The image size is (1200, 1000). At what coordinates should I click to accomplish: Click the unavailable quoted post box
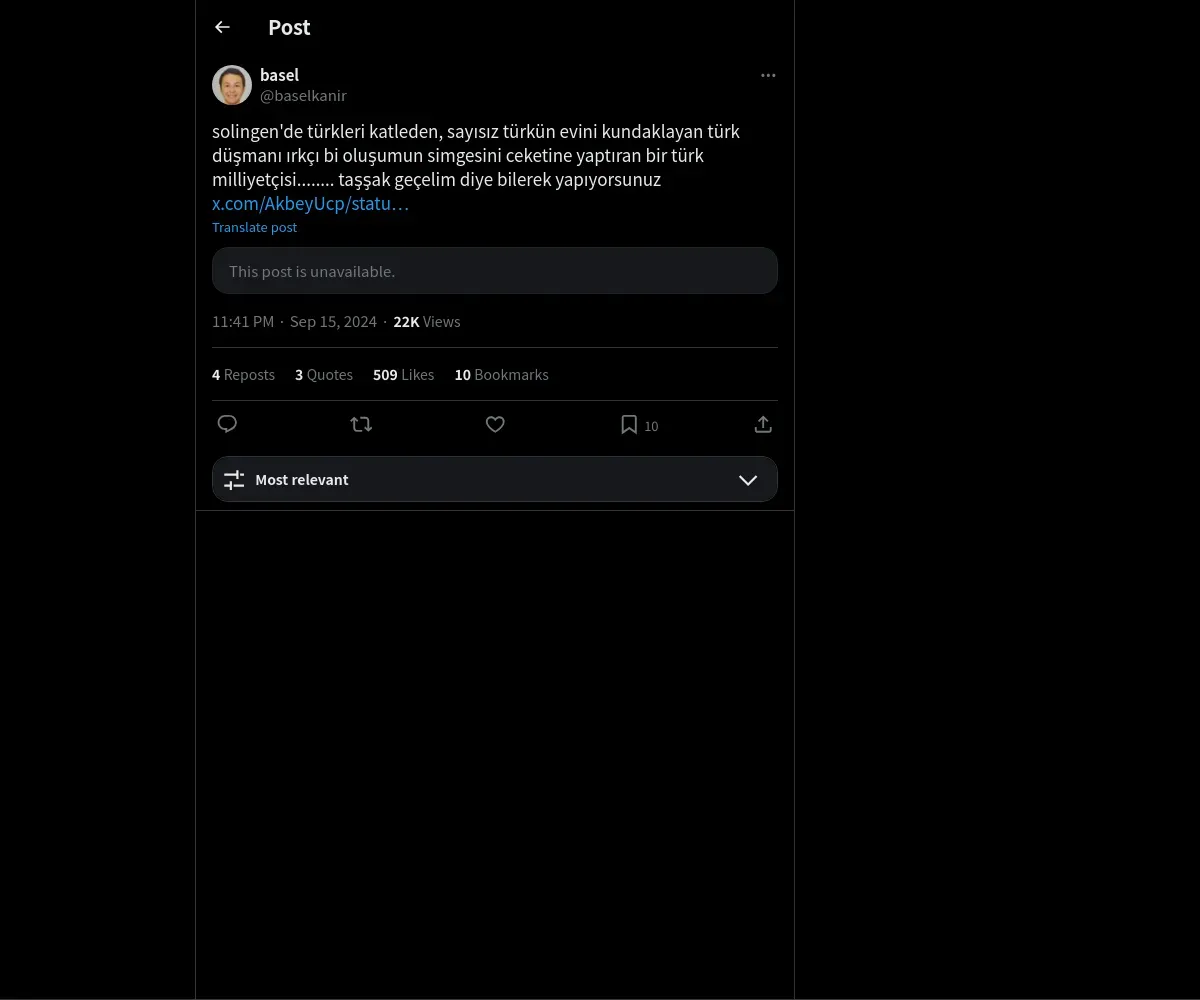(x=494, y=271)
